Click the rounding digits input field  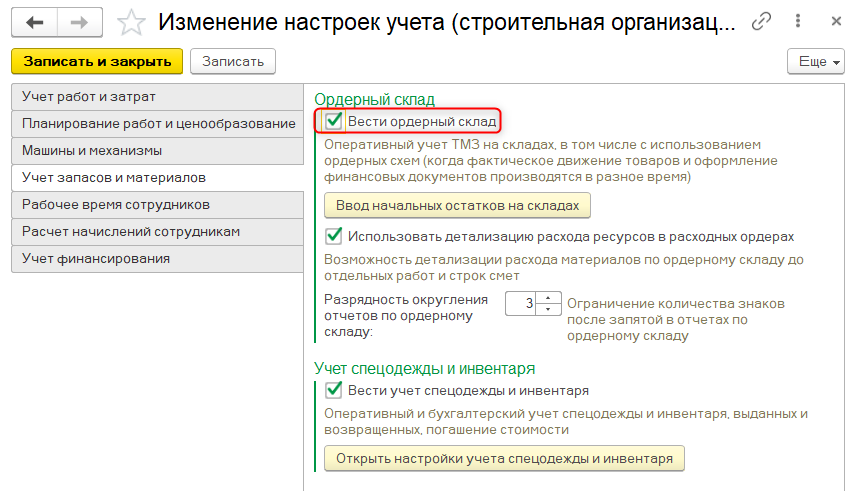tap(521, 303)
